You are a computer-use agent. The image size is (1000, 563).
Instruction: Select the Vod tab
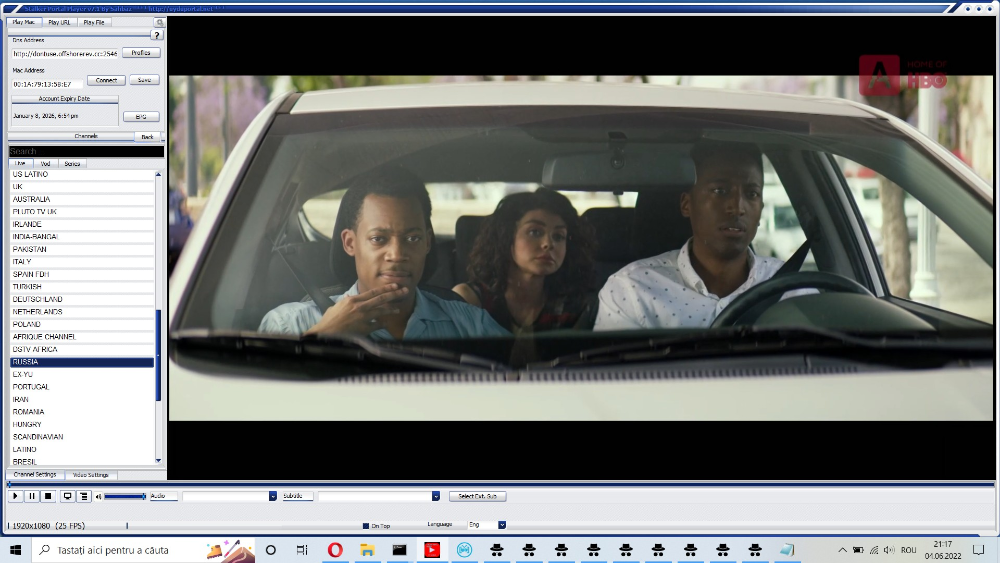(45, 164)
